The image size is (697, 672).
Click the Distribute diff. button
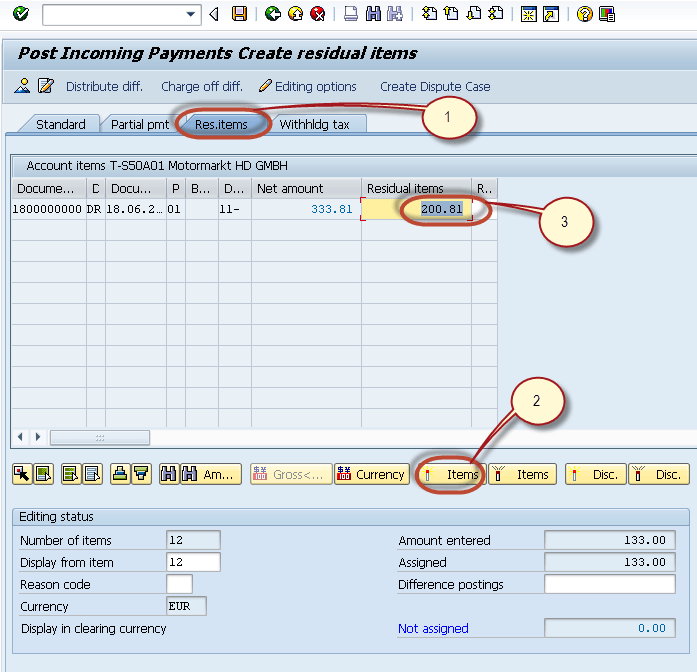pos(103,87)
